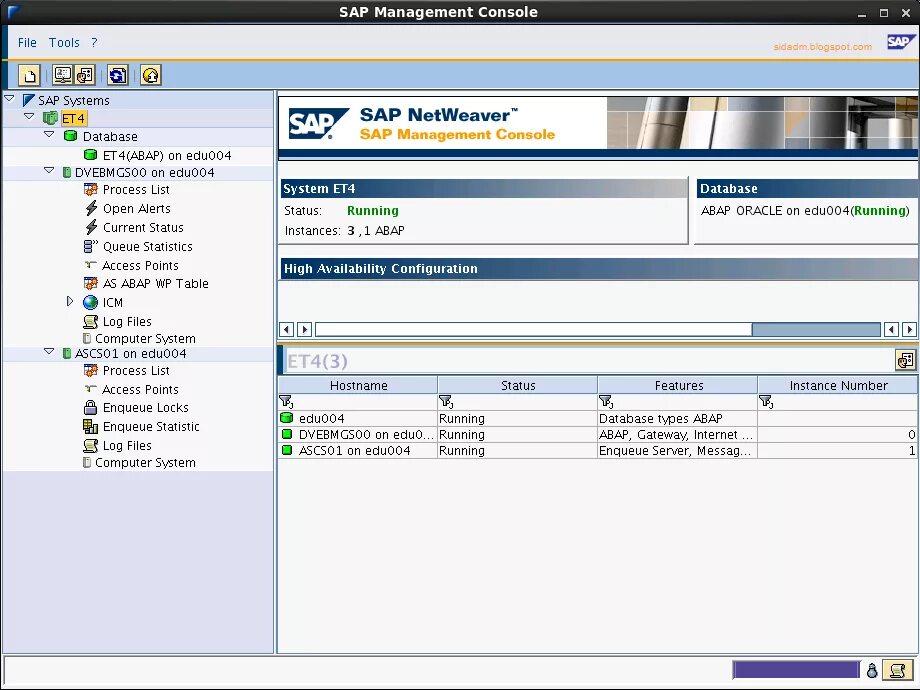Viewport: 920px width, 690px height.
Task: Click the Hostname column filter icon
Action: [x=286, y=401]
